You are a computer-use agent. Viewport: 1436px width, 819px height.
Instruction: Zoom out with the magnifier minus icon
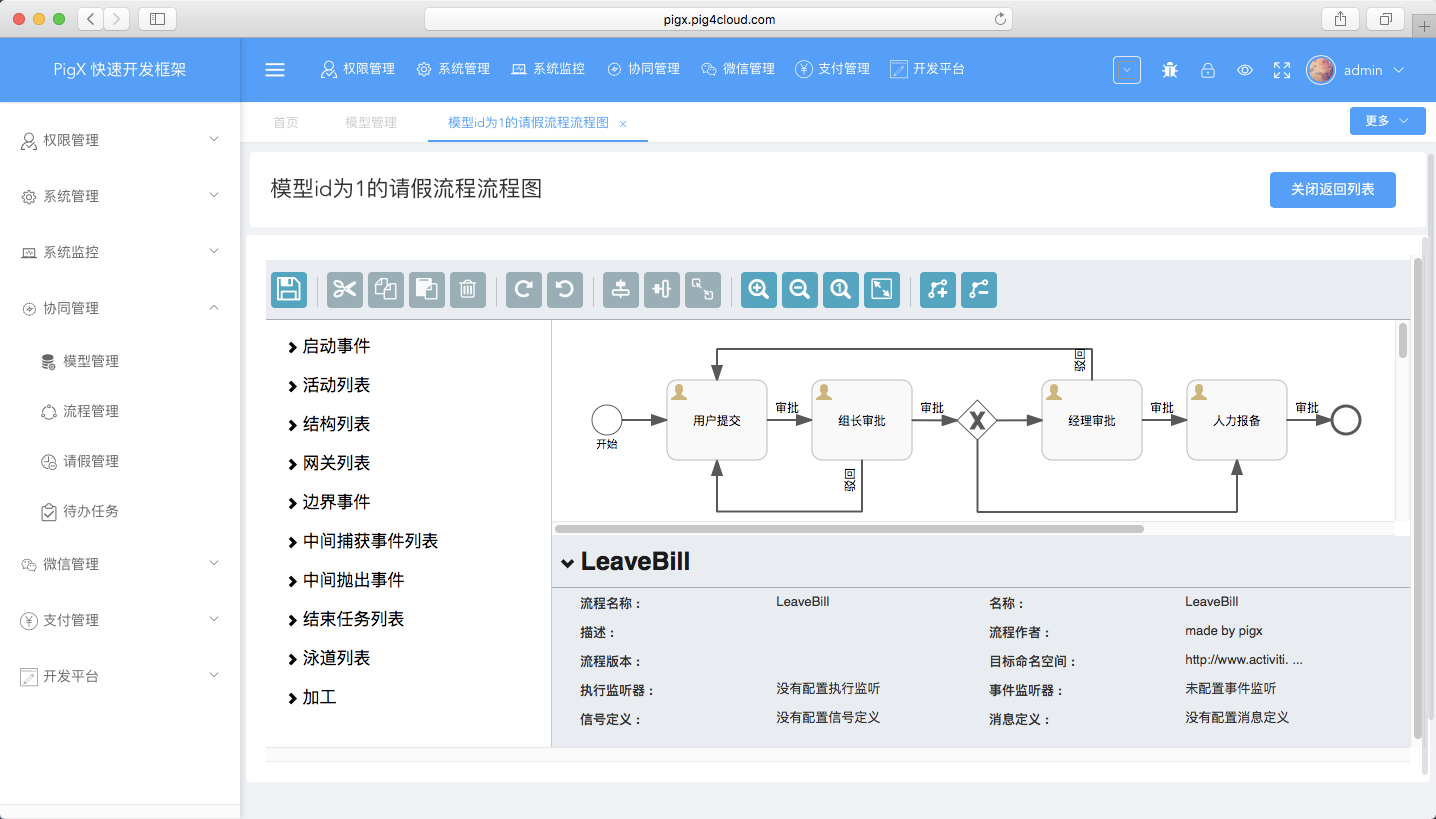[x=800, y=290]
